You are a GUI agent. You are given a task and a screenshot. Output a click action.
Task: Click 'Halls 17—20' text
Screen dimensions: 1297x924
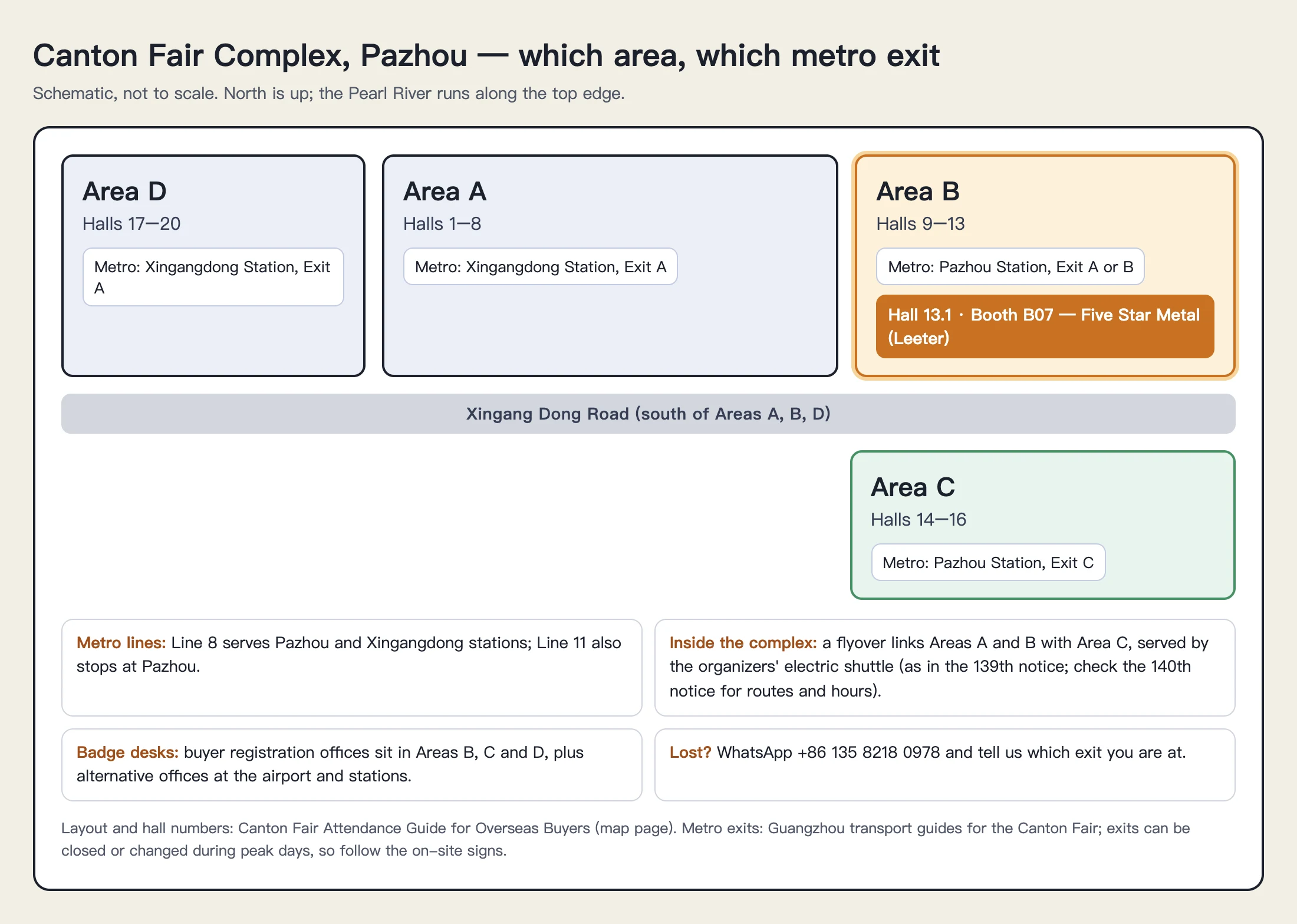coord(131,224)
